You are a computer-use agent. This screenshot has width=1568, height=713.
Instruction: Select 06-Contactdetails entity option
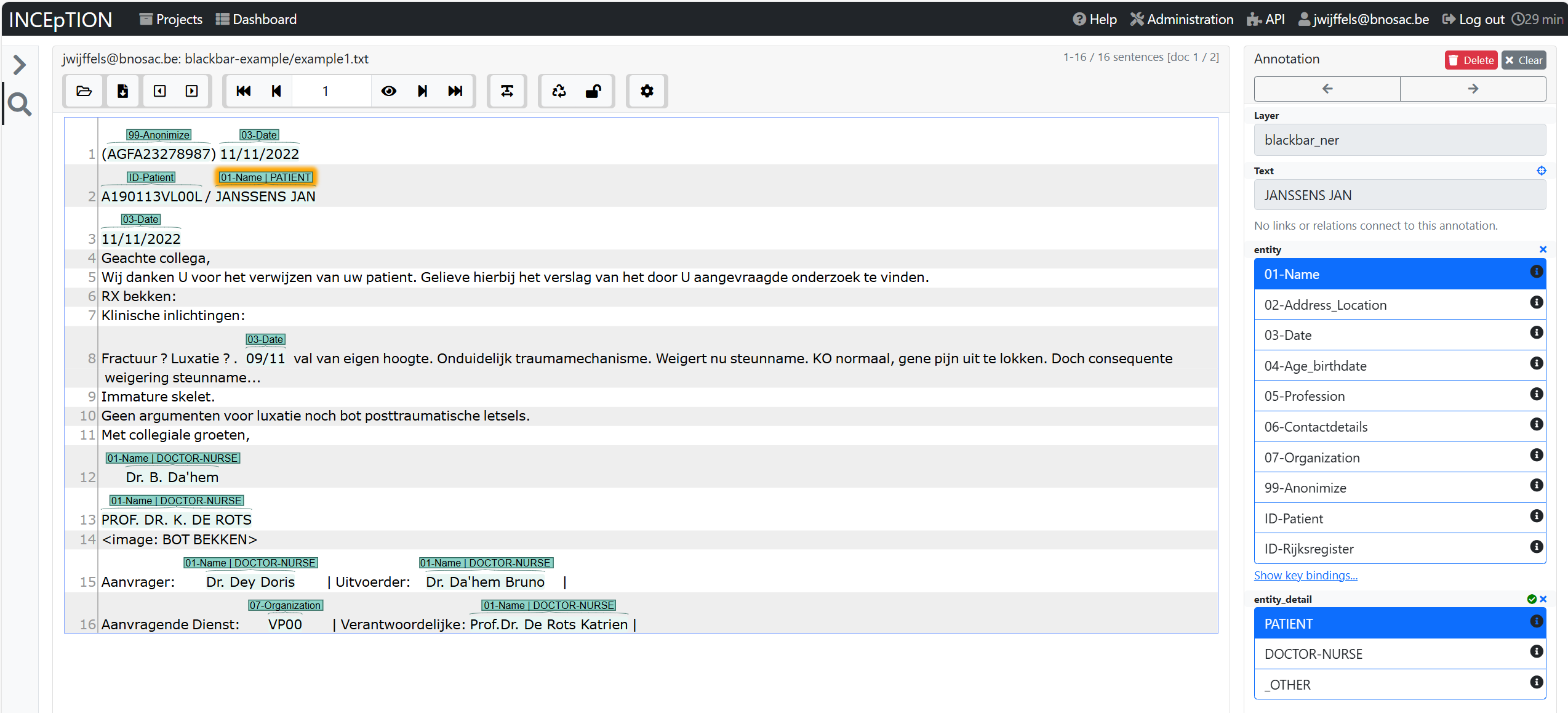(x=1400, y=427)
